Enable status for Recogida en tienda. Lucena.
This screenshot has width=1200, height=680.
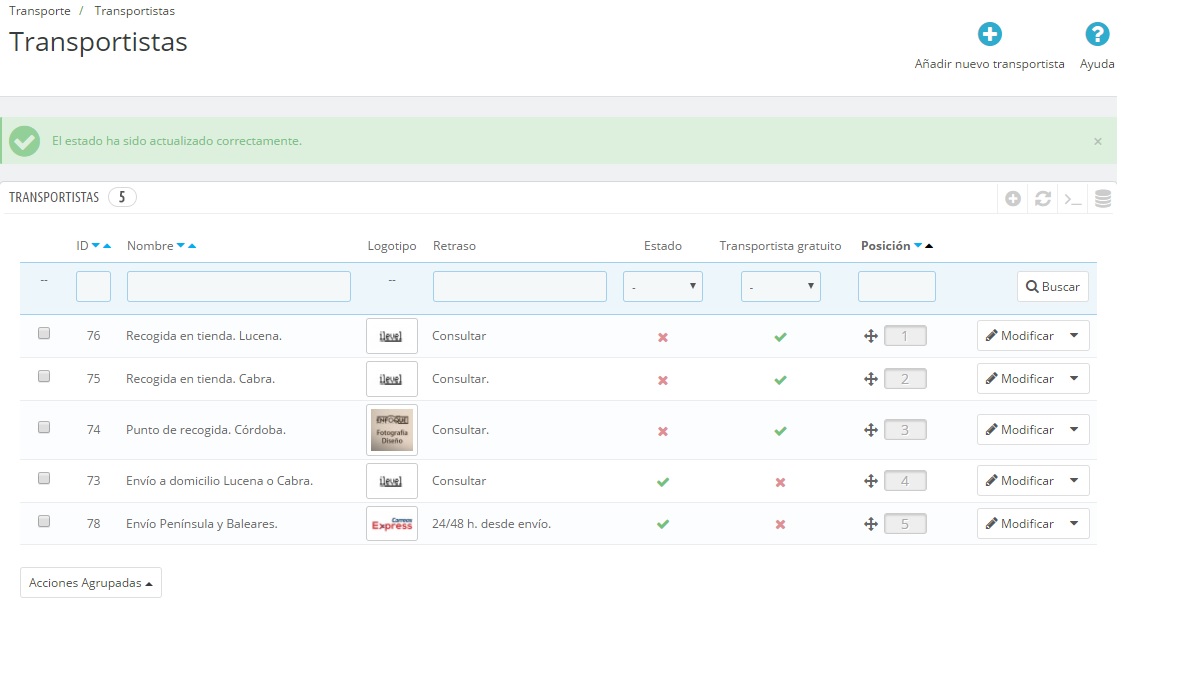(662, 337)
